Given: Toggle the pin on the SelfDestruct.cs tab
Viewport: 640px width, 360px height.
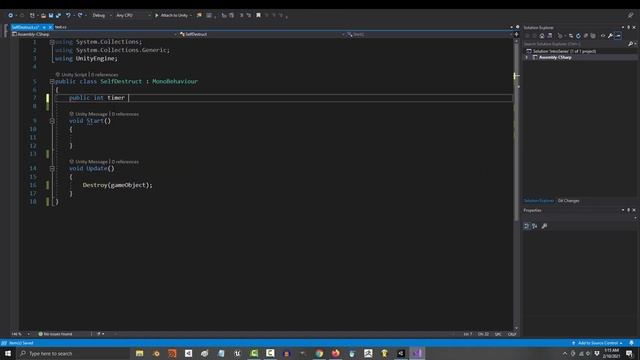Looking at the screenshot, I should 44,27.
